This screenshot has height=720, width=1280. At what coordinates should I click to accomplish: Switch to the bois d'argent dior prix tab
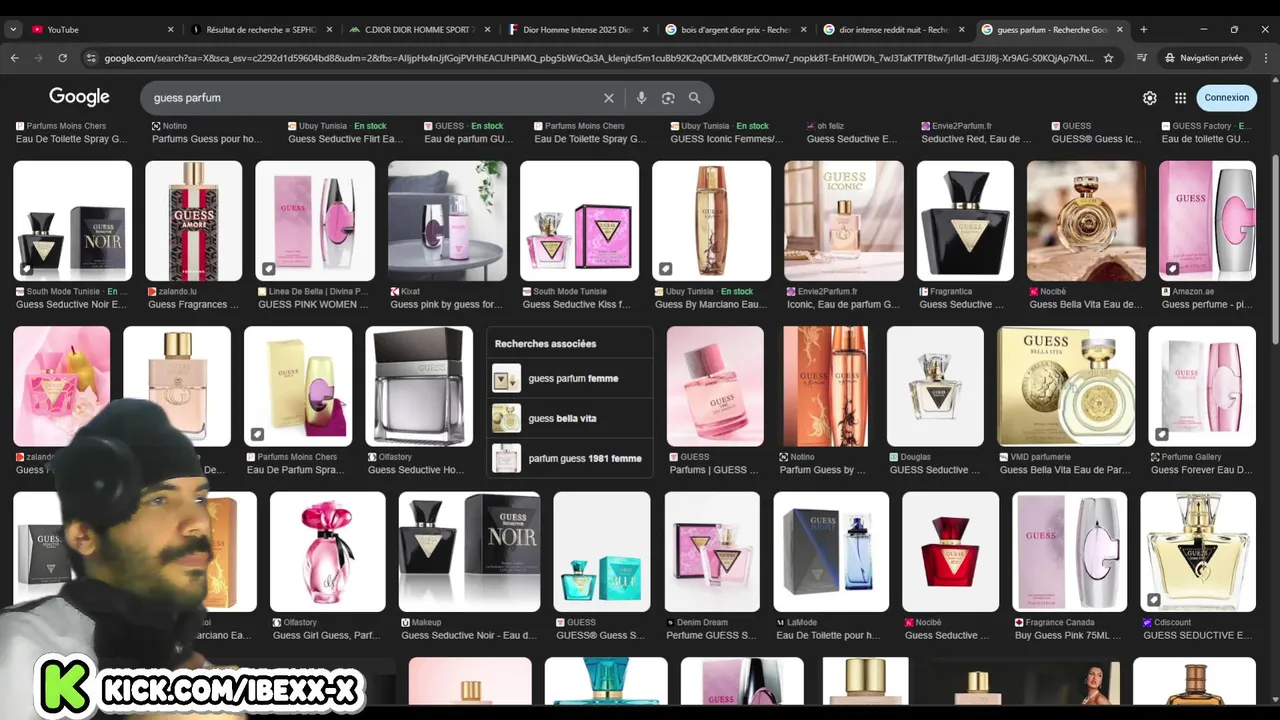pos(734,29)
